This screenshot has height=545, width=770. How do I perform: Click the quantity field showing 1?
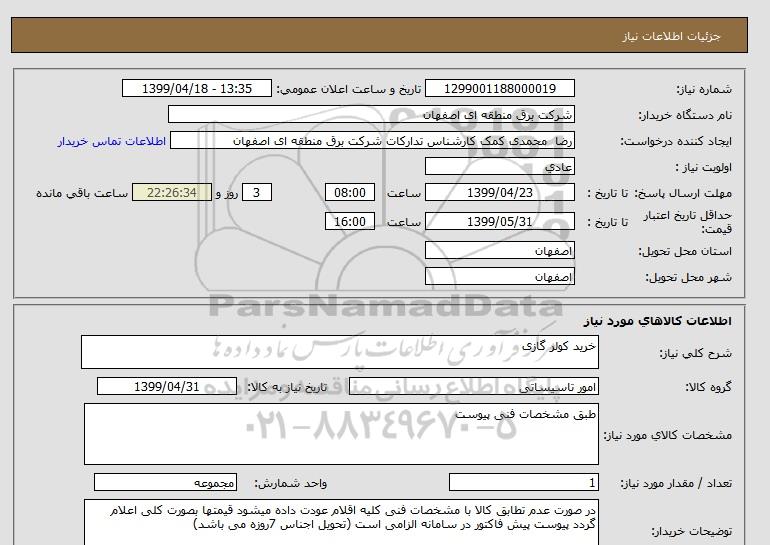[x=524, y=483]
